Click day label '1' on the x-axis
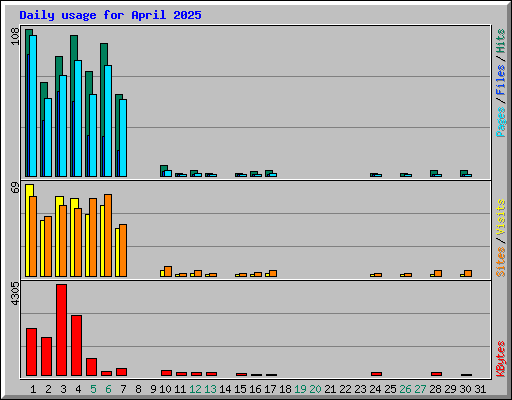This screenshot has width=512, height=400. tap(33, 389)
